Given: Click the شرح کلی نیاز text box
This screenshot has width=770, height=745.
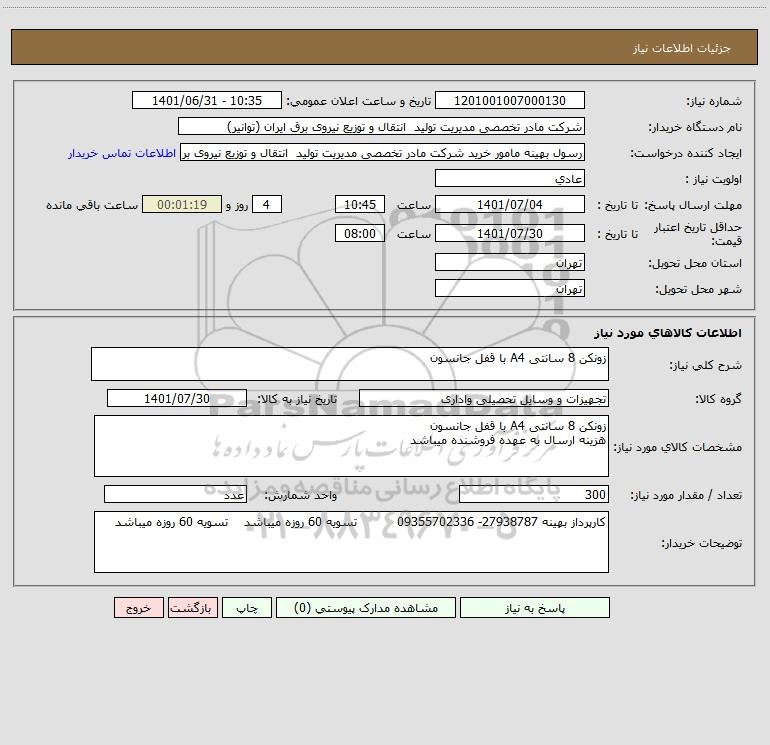Looking at the screenshot, I should (x=350, y=364).
